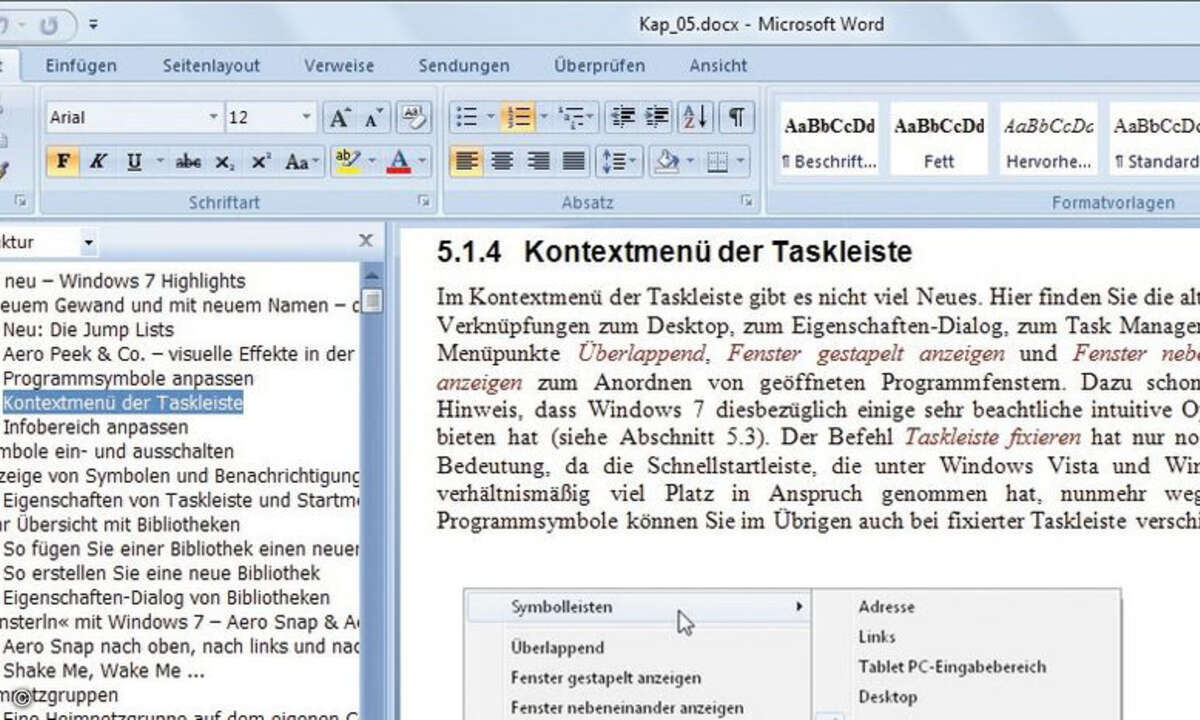The width and height of the screenshot is (1200, 720).
Task: Open the bullet list dropdown arrow
Action: tap(491, 117)
